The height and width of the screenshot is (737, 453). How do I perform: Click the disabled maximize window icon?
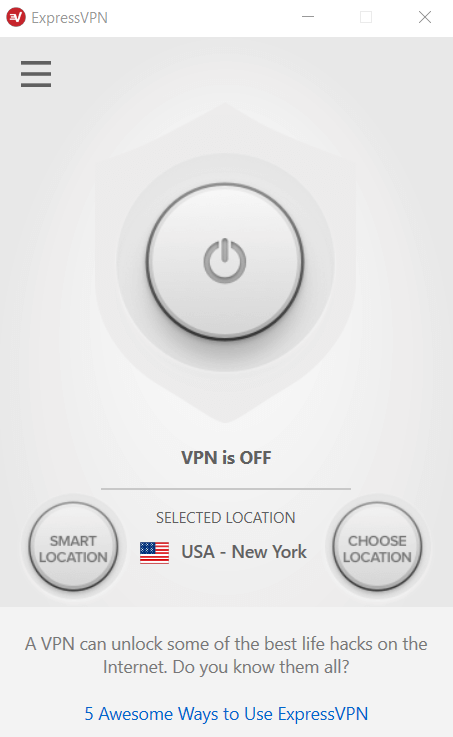[366, 17]
